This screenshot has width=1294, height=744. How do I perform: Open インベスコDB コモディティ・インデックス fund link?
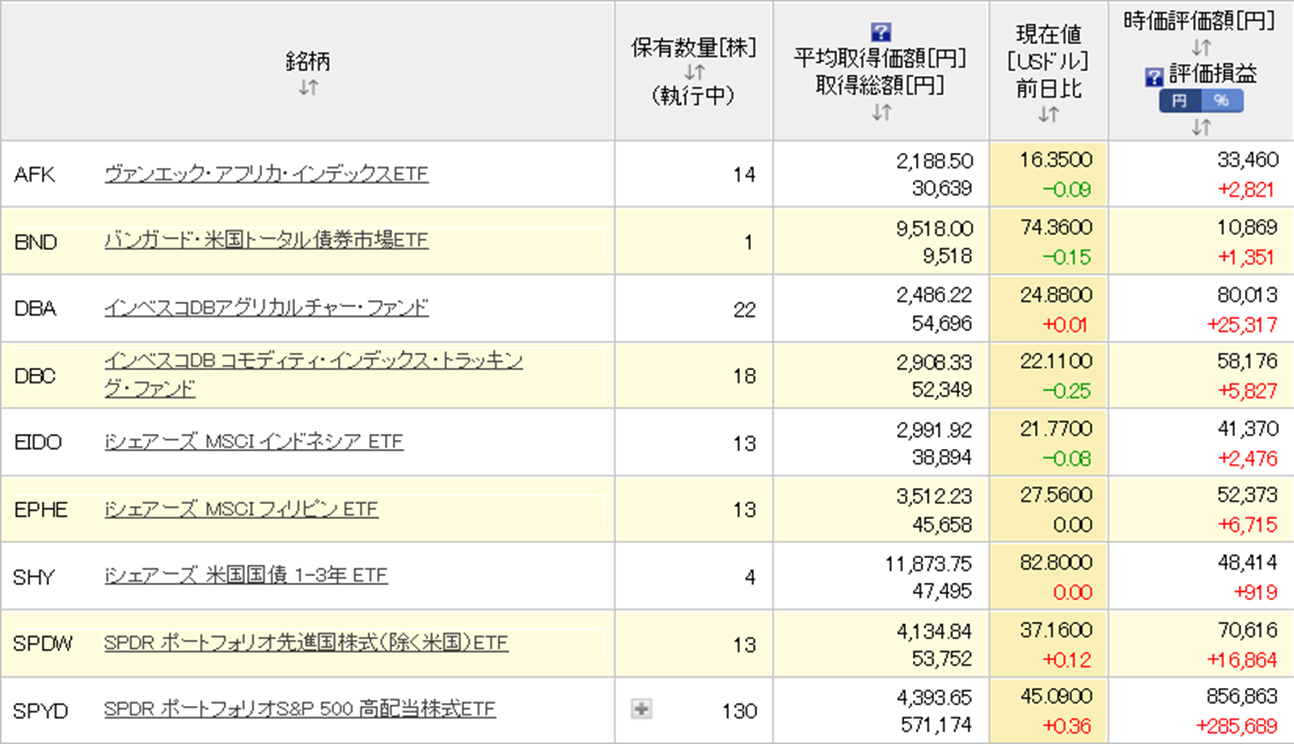coord(312,362)
